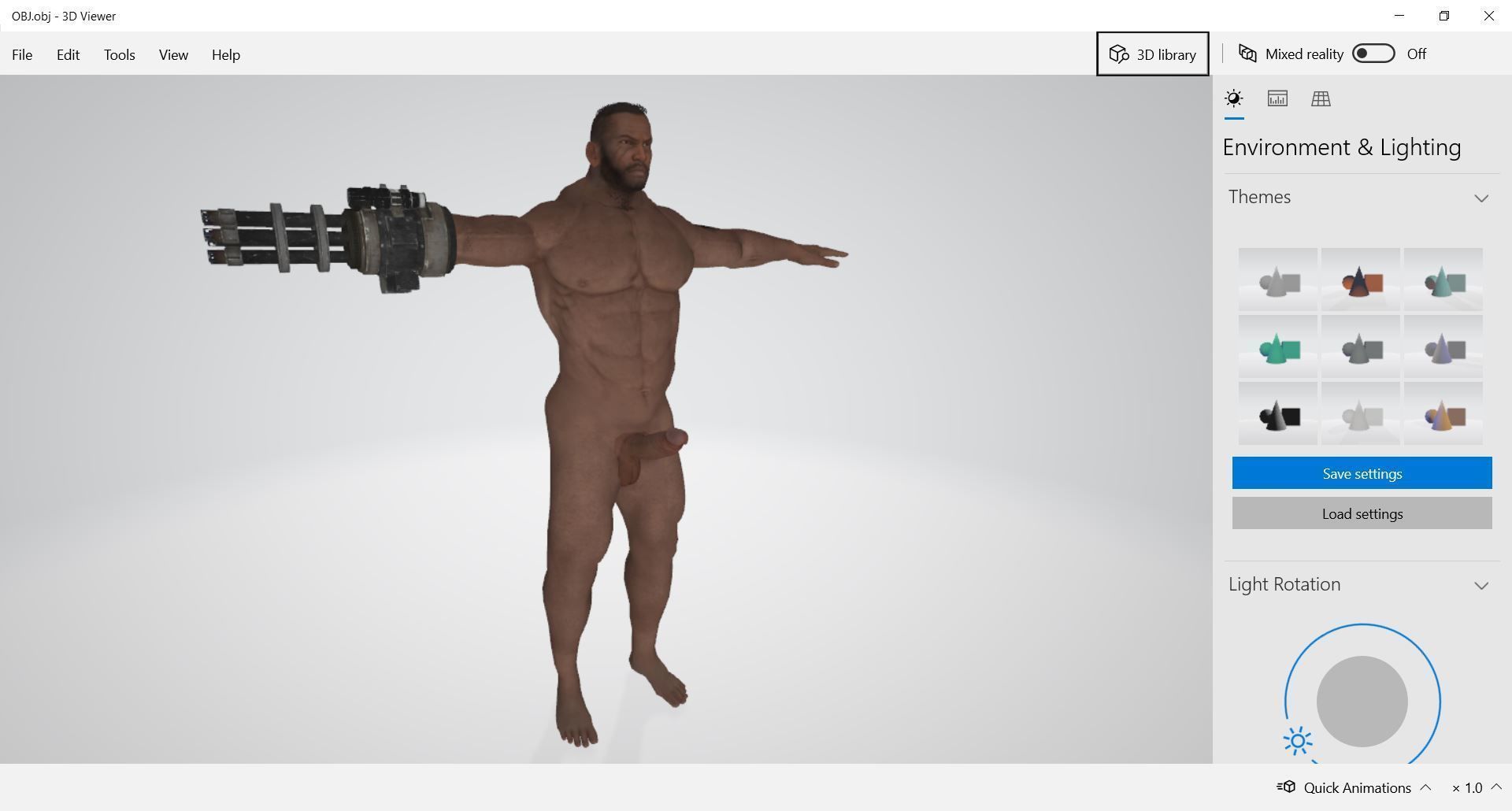
Task: Click the Load settings button
Action: 1362,513
